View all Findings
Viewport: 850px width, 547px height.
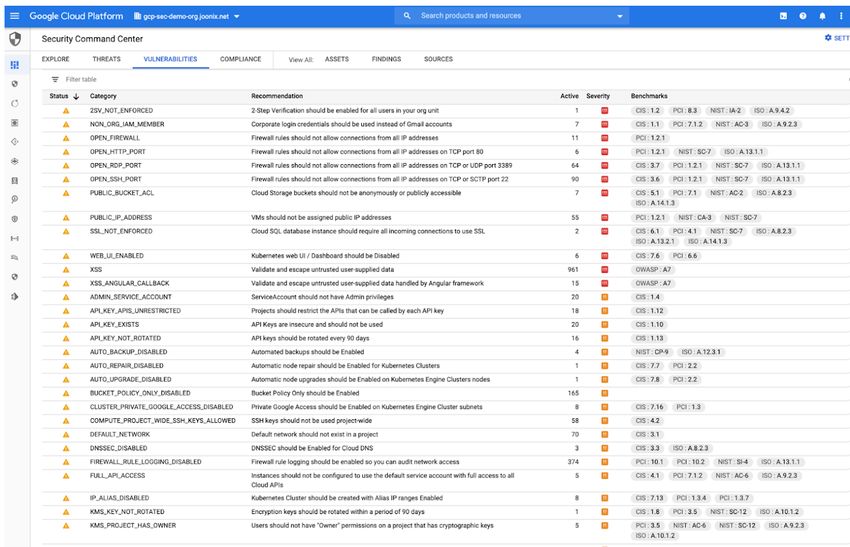(x=387, y=59)
